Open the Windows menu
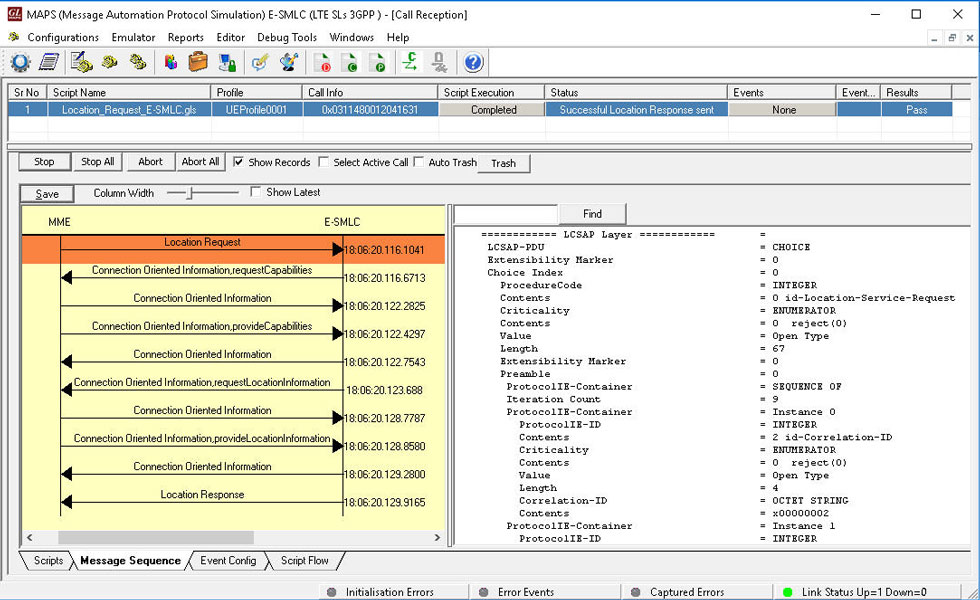 [x=351, y=37]
